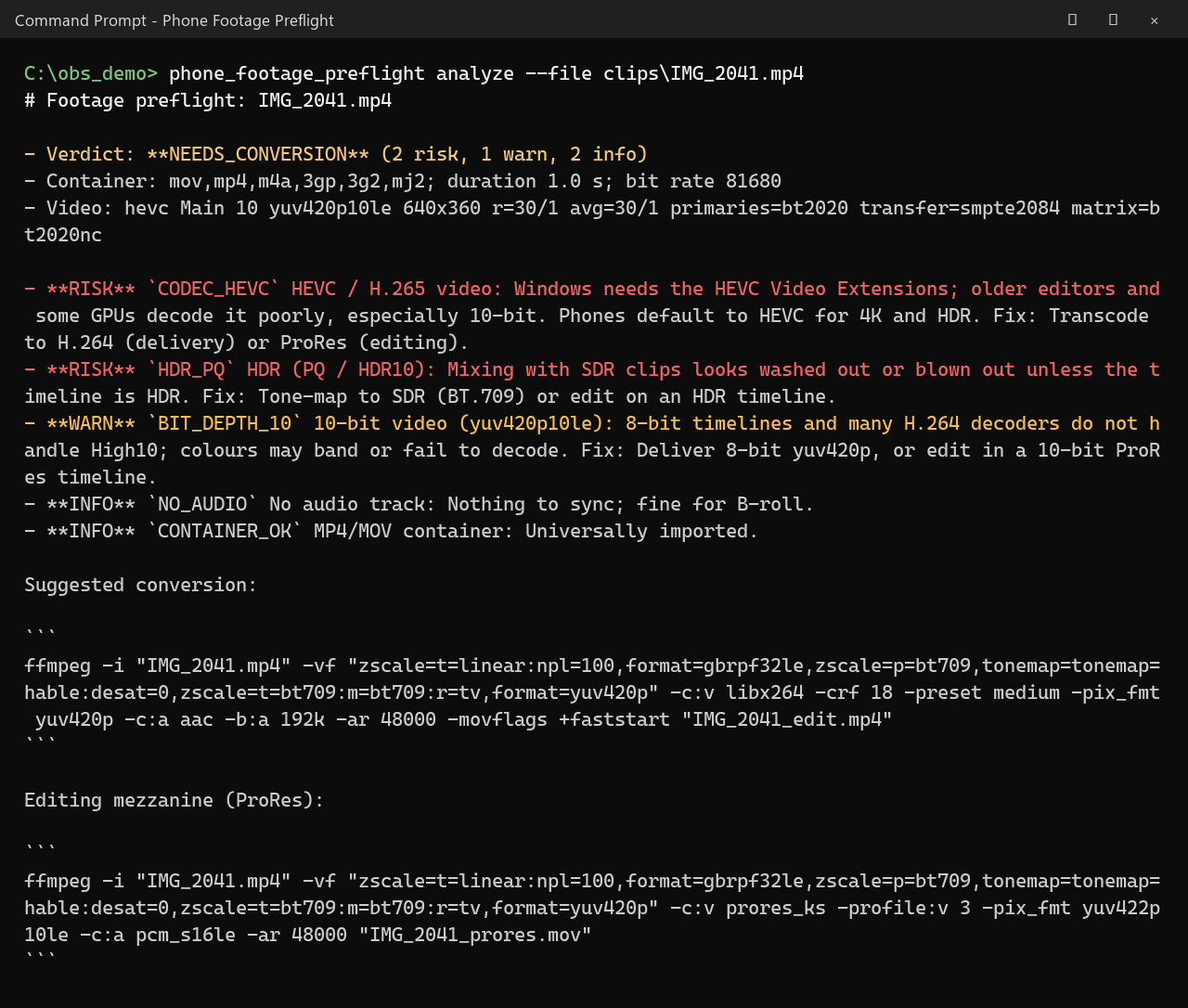Click the title 'Command Prompt - Phone Footage Preflight'
This screenshot has width=1188, height=1008.
coord(174,20)
